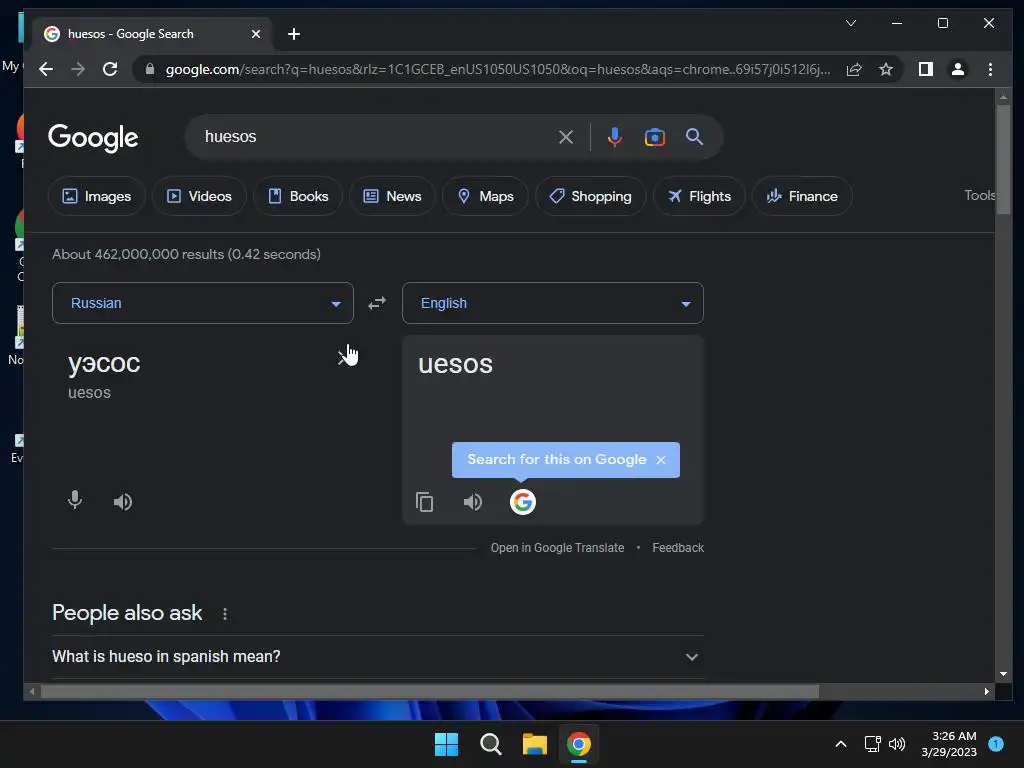Viewport: 1024px width, 768px height.
Task: Translate by voice using source microphone
Action: click(x=75, y=500)
